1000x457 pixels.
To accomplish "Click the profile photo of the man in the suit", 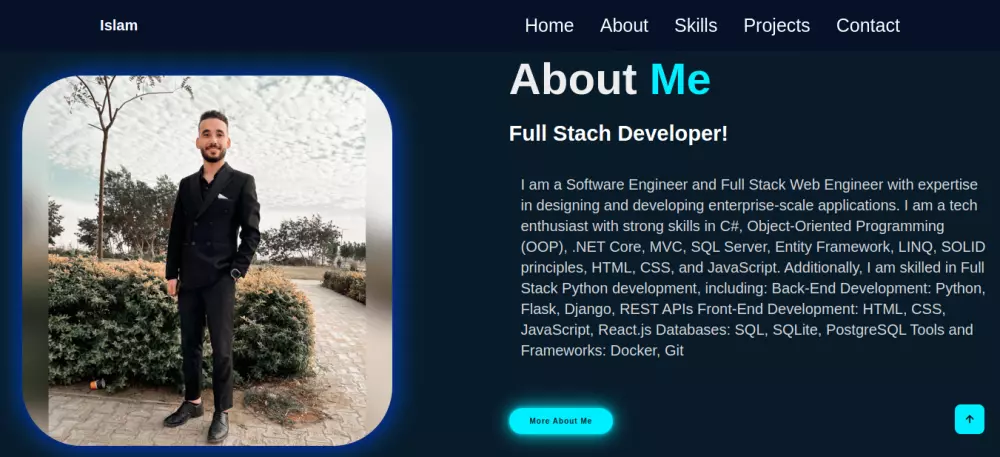I will pyautogui.click(x=207, y=261).
